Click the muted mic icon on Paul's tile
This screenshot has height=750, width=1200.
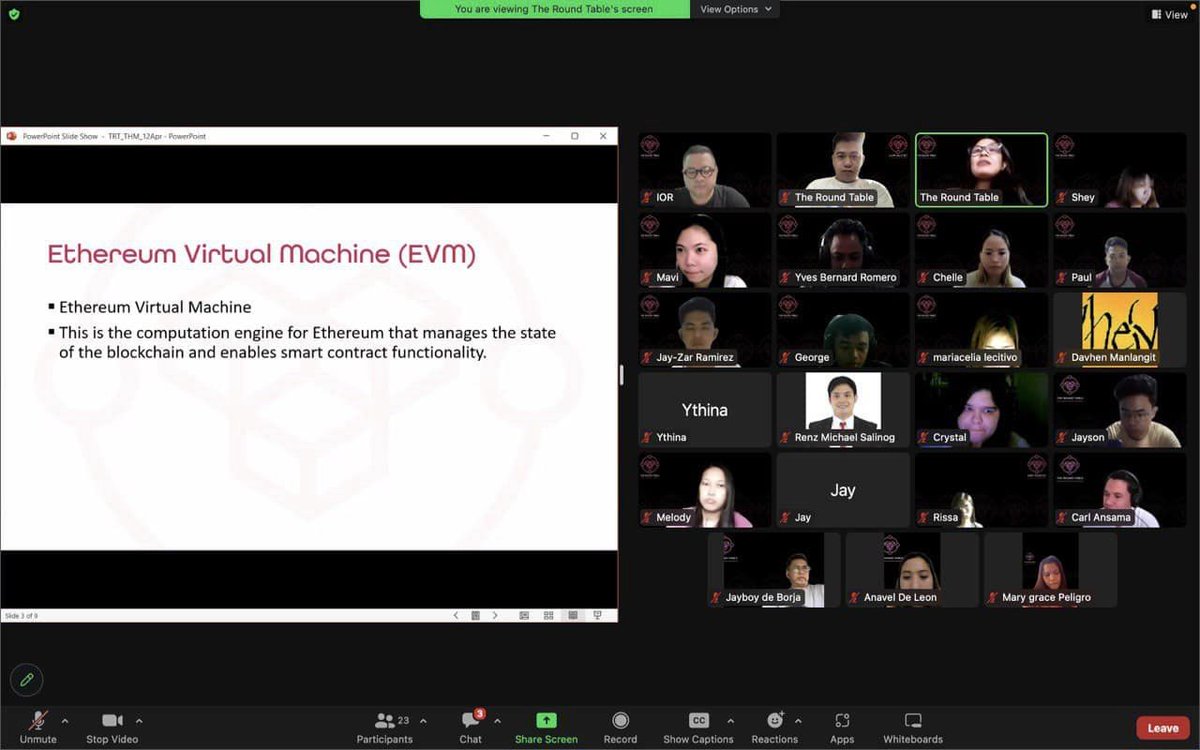tap(1062, 277)
